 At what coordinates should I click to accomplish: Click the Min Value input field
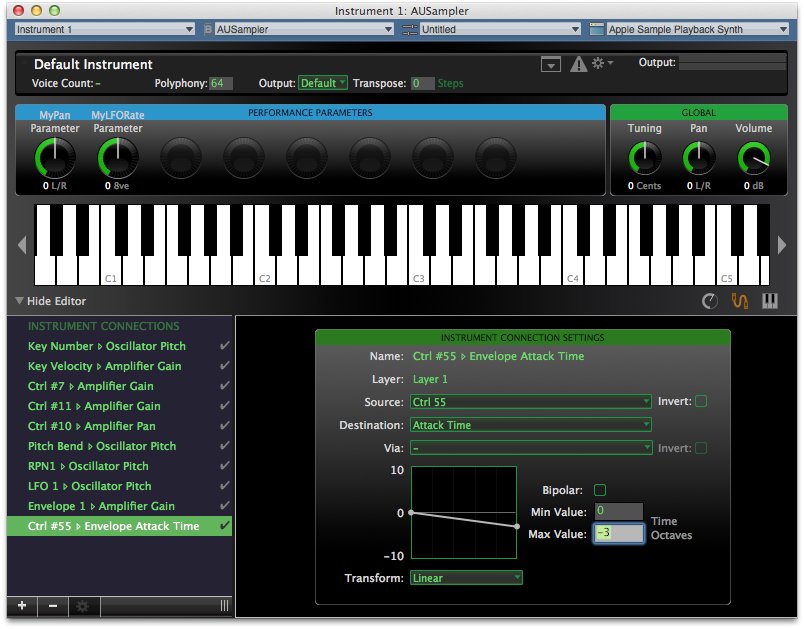pyautogui.click(x=617, y=511)
